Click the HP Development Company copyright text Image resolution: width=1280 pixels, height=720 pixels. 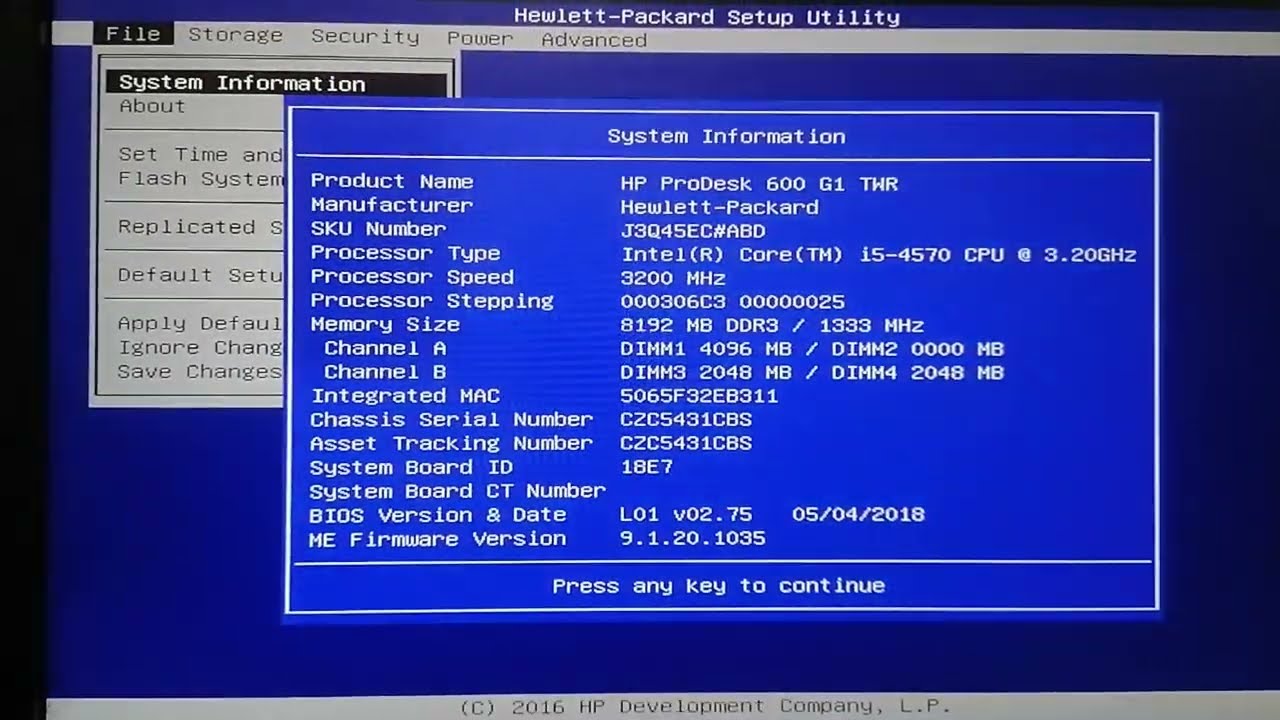tap(705, 707)
